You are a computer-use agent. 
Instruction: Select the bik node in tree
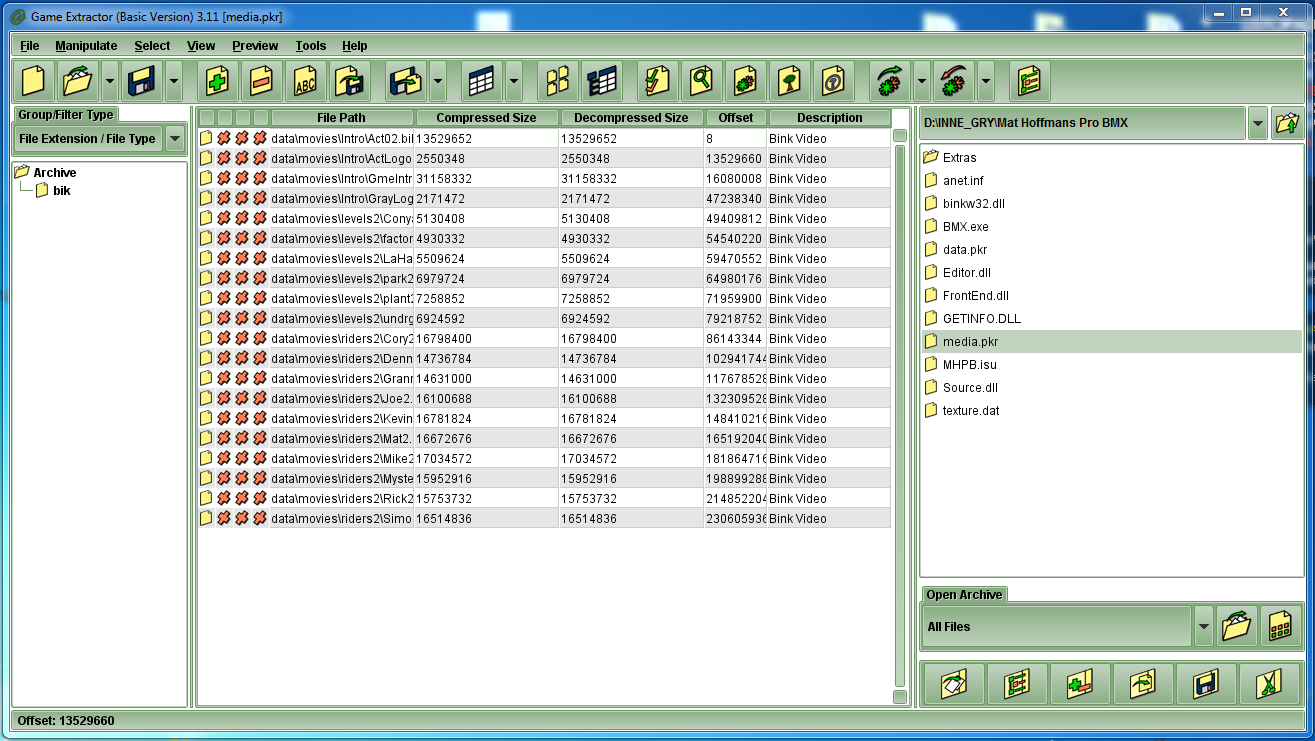pyautogui.click(x=61, y=191)
